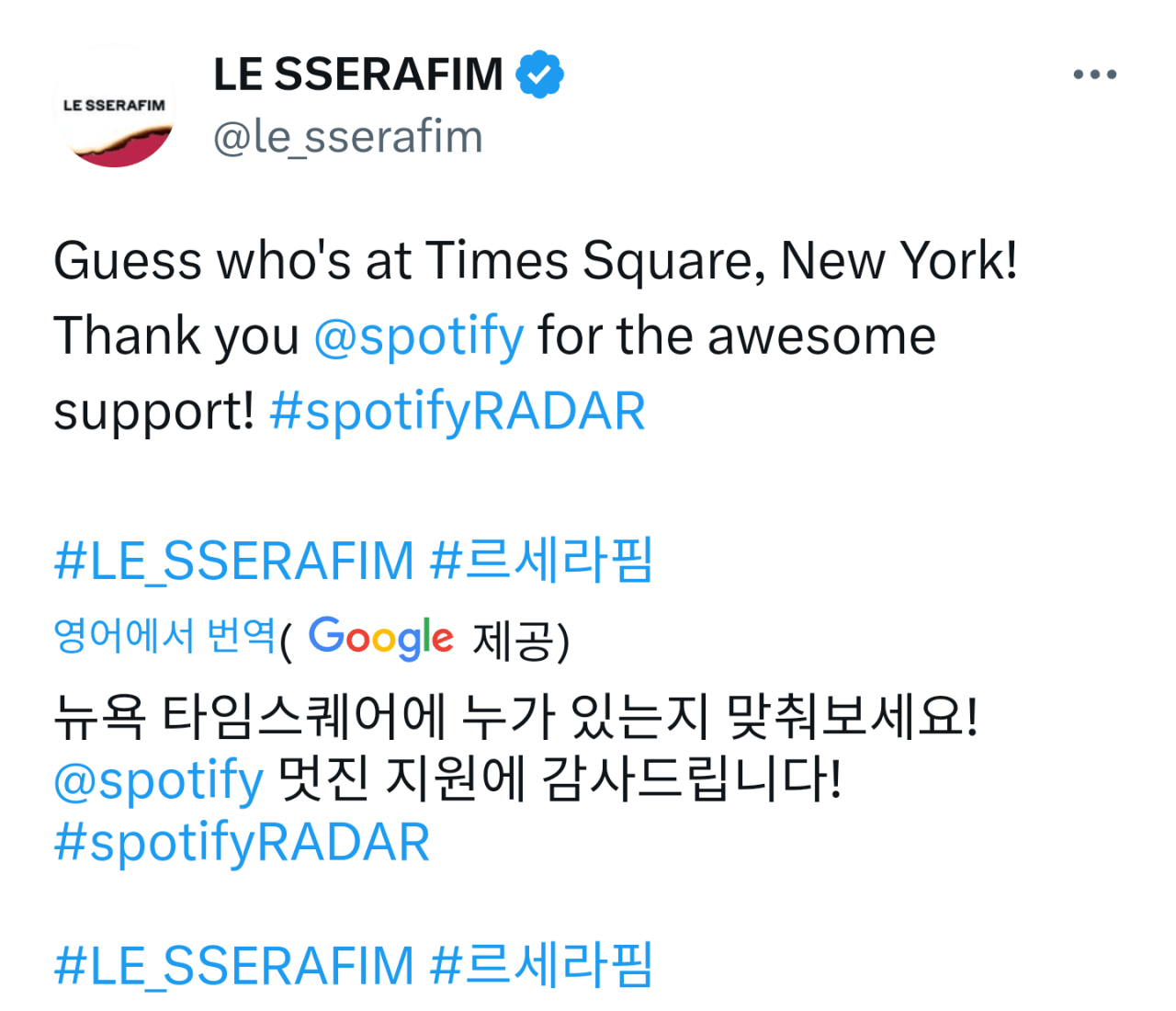Open #르세라핌 hashtag in the original tweet
The image size is (1176, 1011).
[x=541, y=561]
